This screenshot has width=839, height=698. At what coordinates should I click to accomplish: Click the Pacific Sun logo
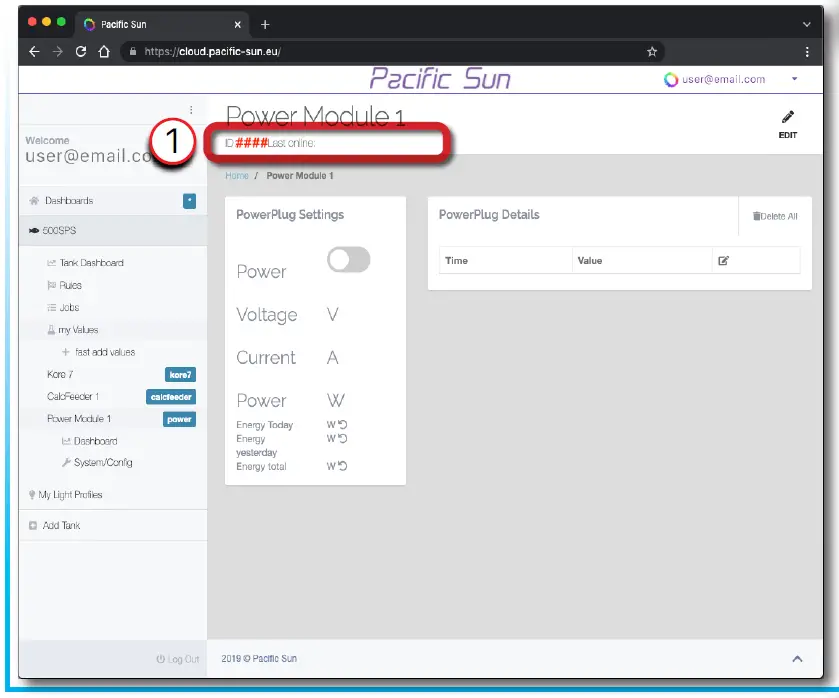point(440,79)
